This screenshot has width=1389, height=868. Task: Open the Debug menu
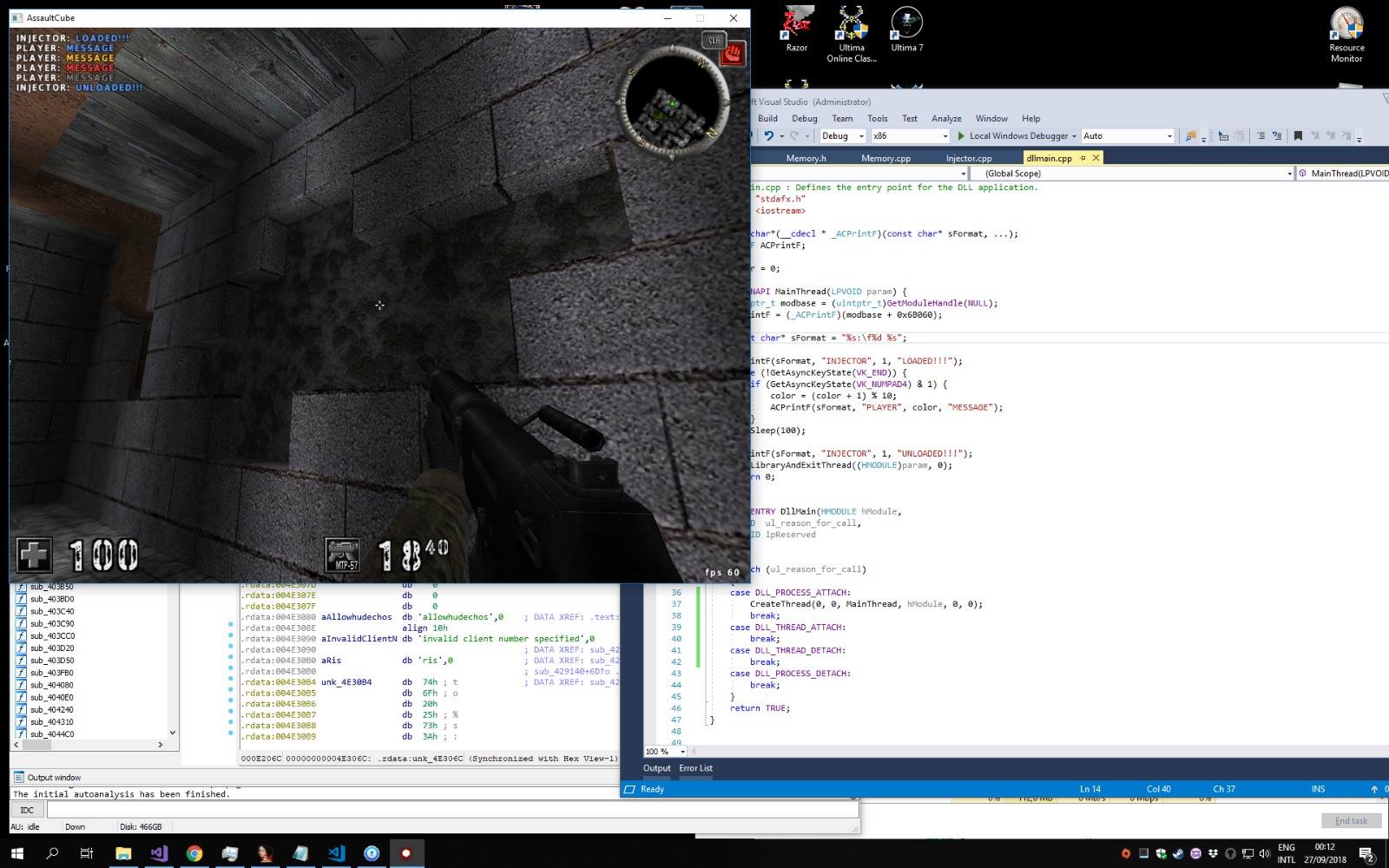[x=804, y=118]
